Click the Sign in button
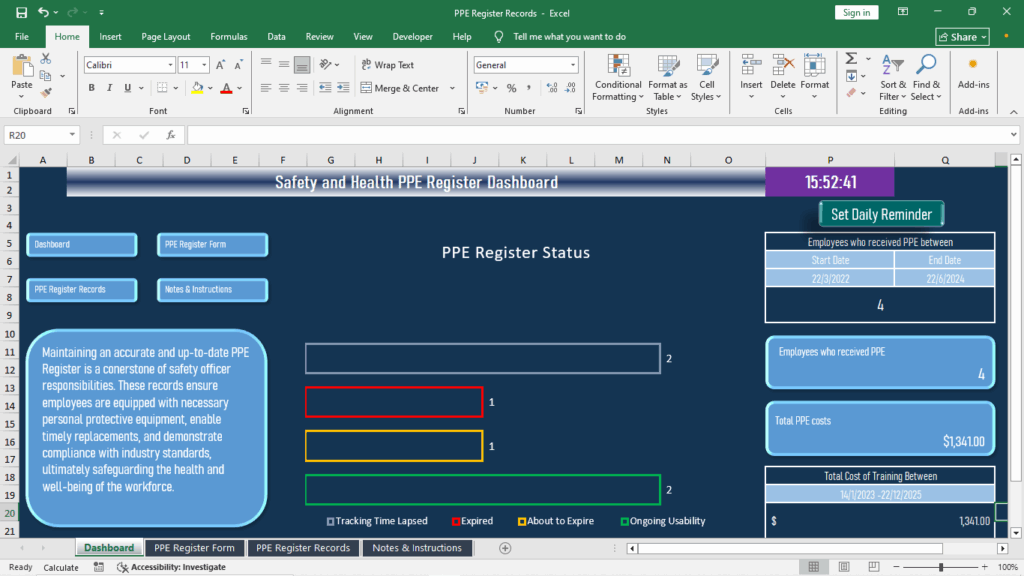1024x576 pixels. 856,12
